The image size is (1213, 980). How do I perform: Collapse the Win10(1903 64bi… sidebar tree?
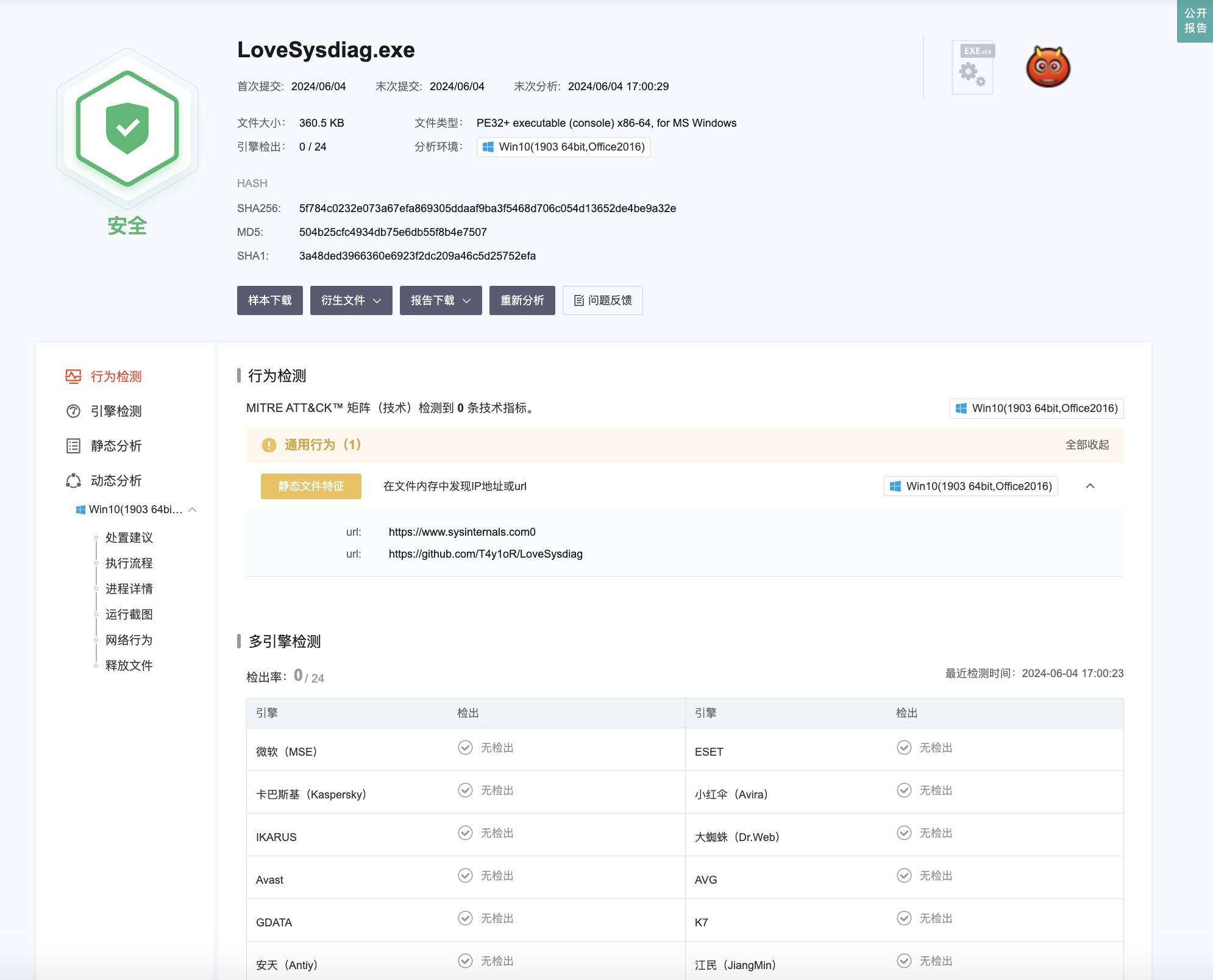tap(193, 510)
